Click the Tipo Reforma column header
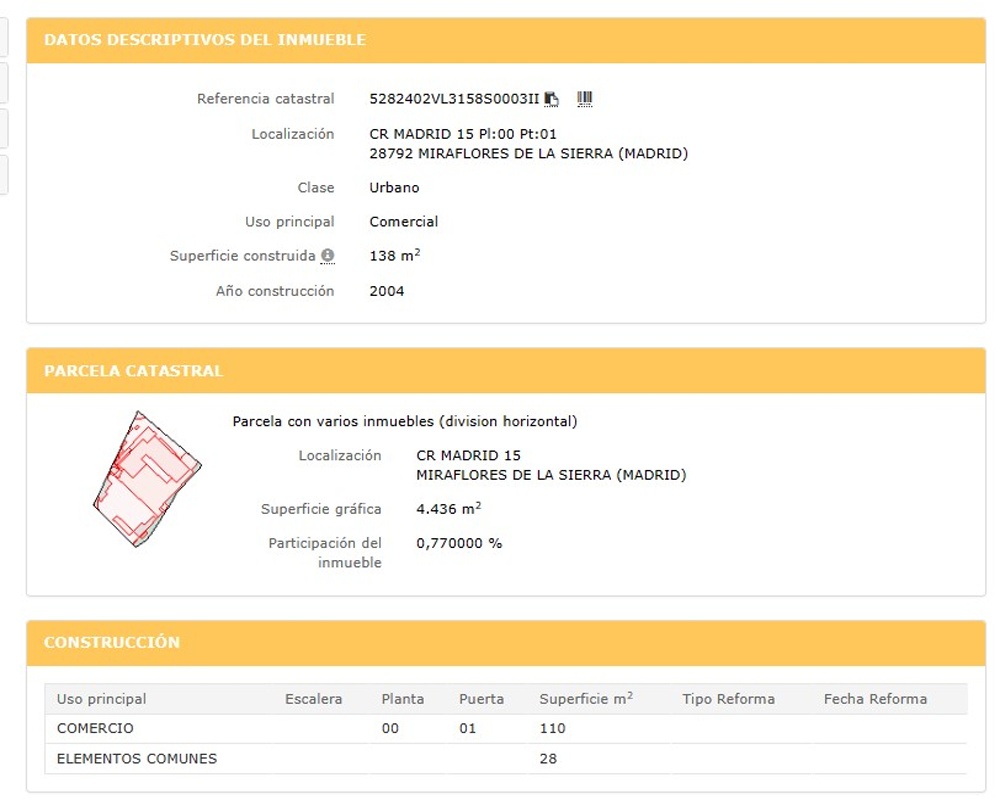The image size is (1000, 800). pos(728,699)
